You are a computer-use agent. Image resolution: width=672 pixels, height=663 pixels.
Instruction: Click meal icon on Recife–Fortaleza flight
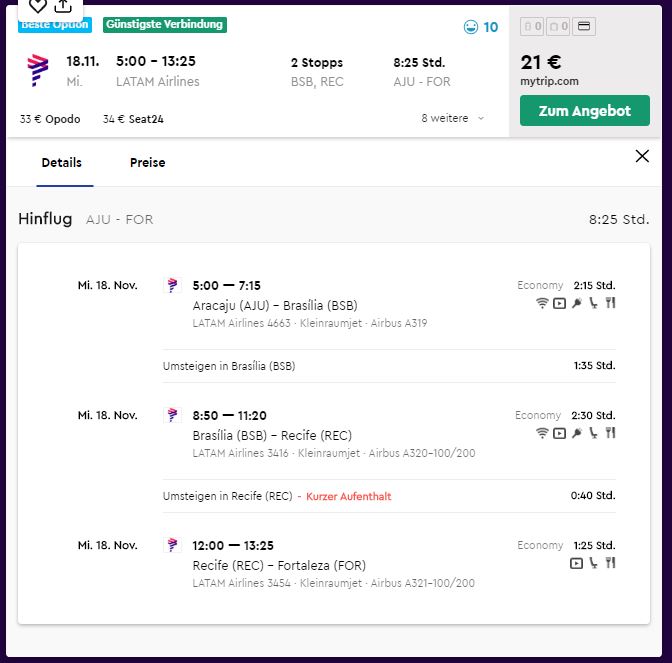(611, 563)
